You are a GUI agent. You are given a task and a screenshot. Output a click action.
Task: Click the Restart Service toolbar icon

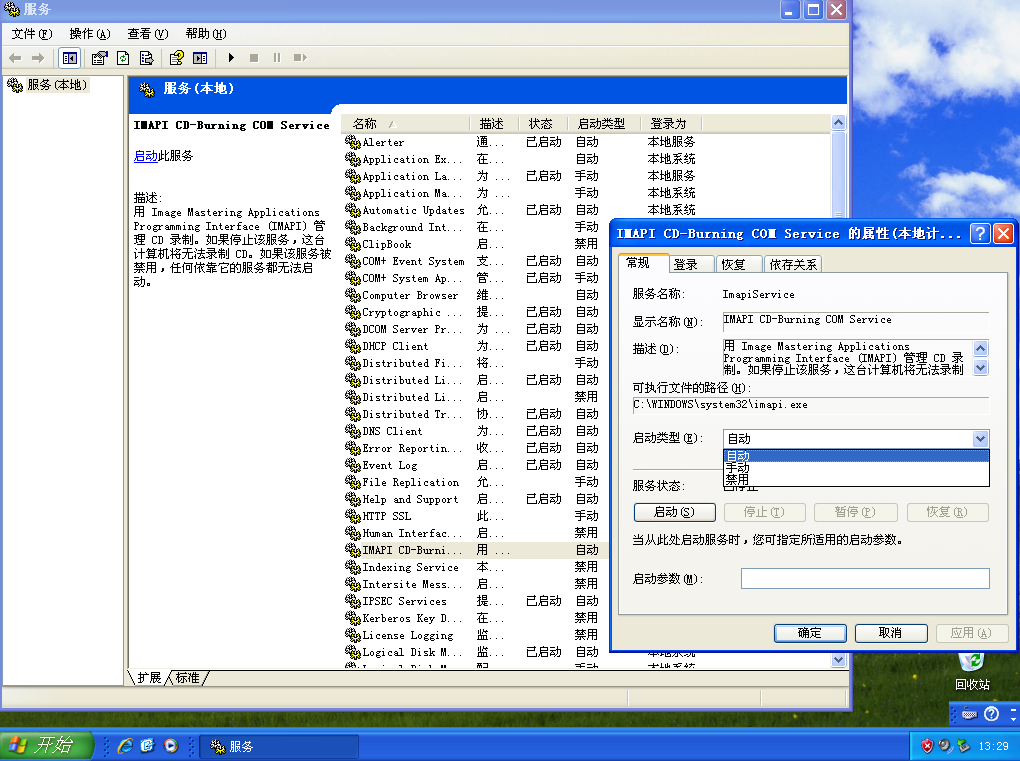click(299, 58)
